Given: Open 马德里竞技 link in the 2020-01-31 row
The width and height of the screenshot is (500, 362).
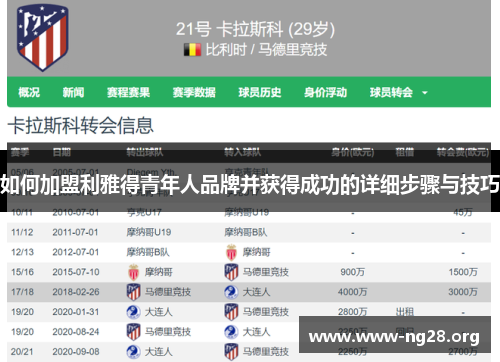Looking at the screenshot, I should tap(266, 312).
